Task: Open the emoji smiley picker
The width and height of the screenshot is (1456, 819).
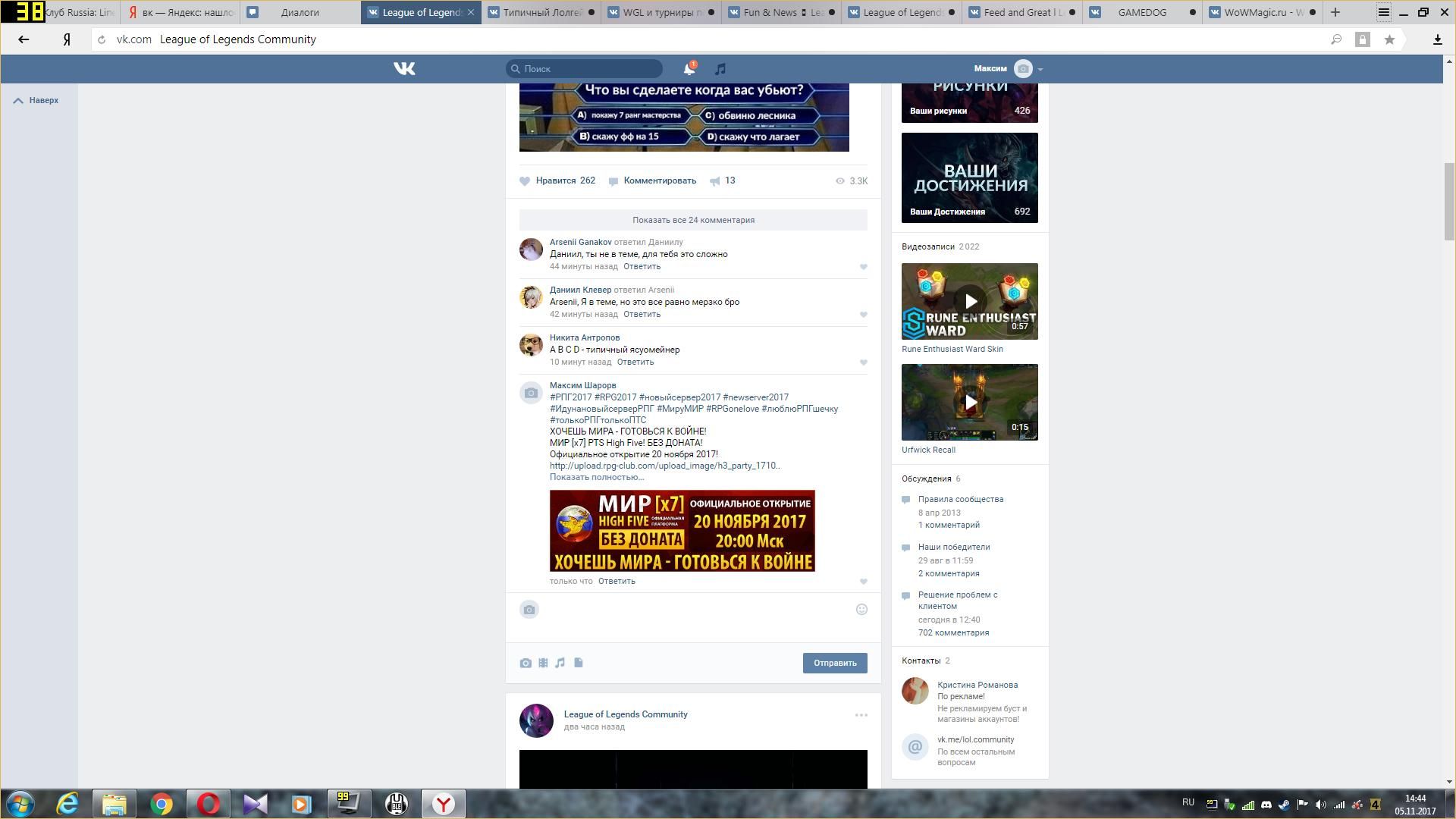Action: tap(861, 610)
